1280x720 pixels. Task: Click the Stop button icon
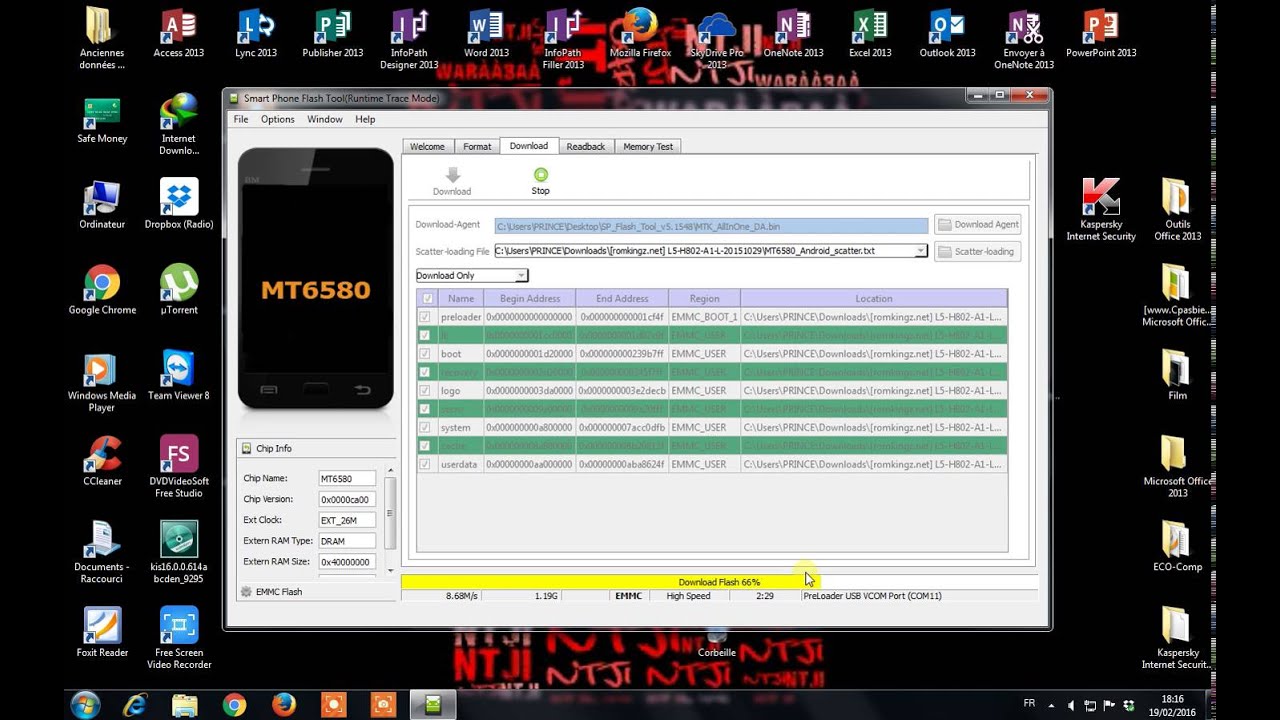(x=541, y=174)
